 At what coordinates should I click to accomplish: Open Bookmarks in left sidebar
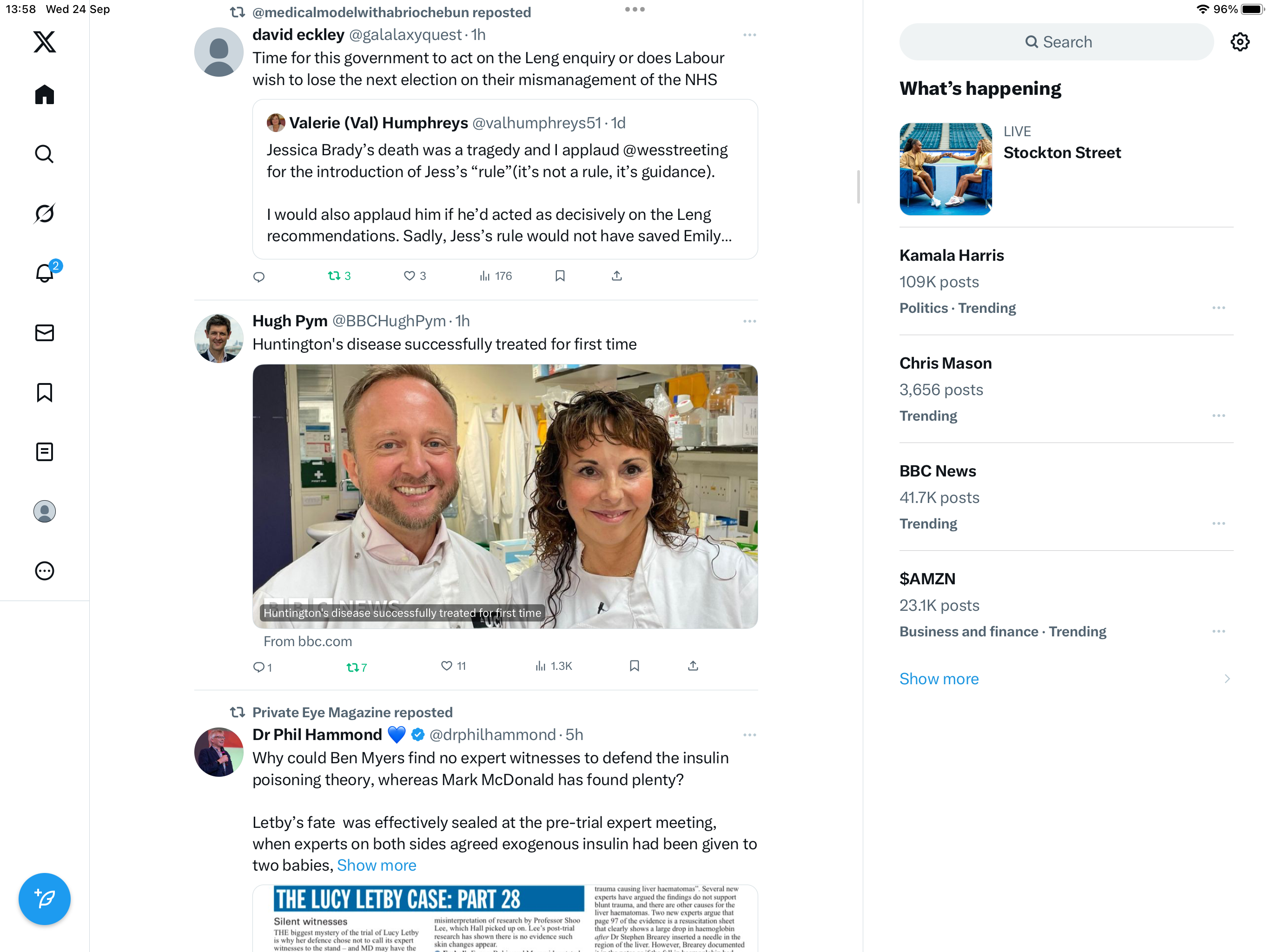tap(44, 393)
